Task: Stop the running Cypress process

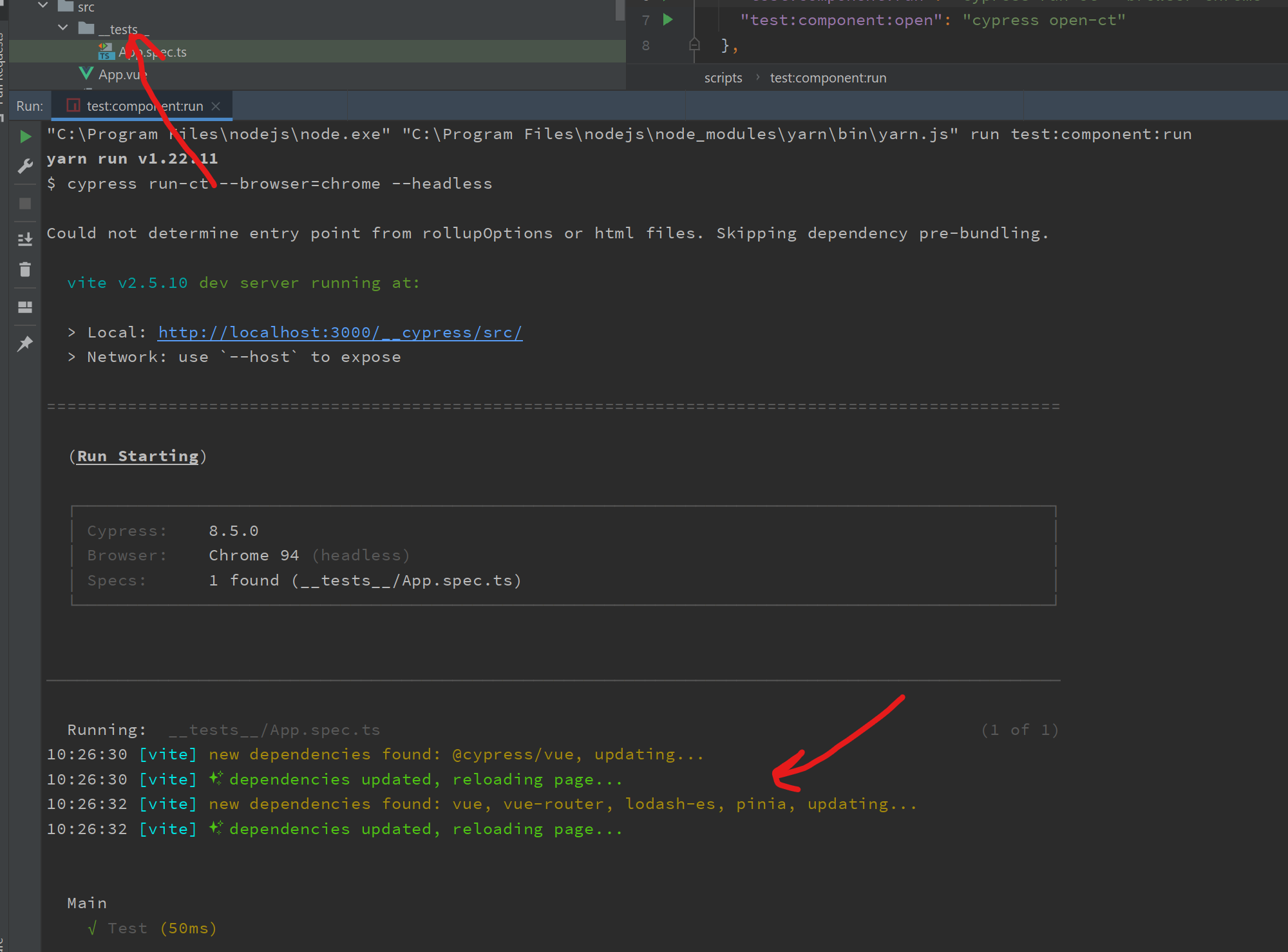Action: click(x=26, y=204)
